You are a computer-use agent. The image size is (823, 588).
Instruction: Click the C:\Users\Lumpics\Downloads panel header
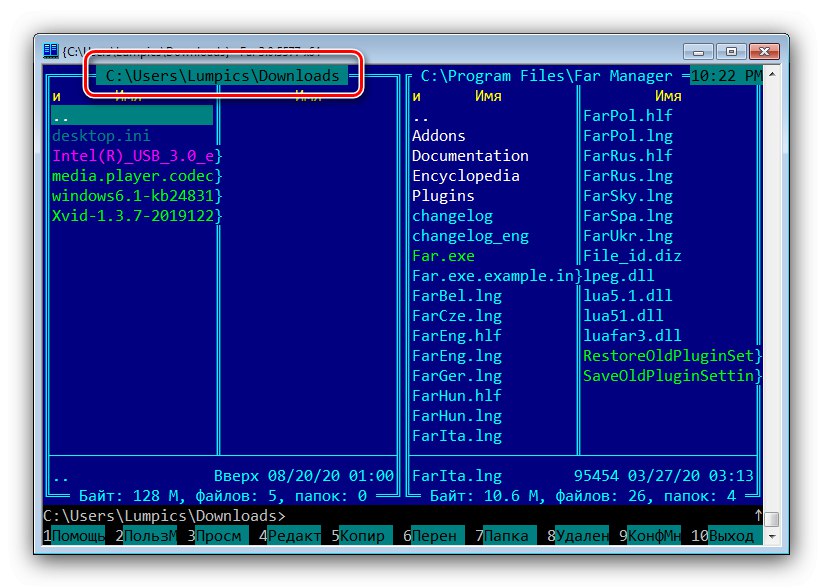(226, 75)
